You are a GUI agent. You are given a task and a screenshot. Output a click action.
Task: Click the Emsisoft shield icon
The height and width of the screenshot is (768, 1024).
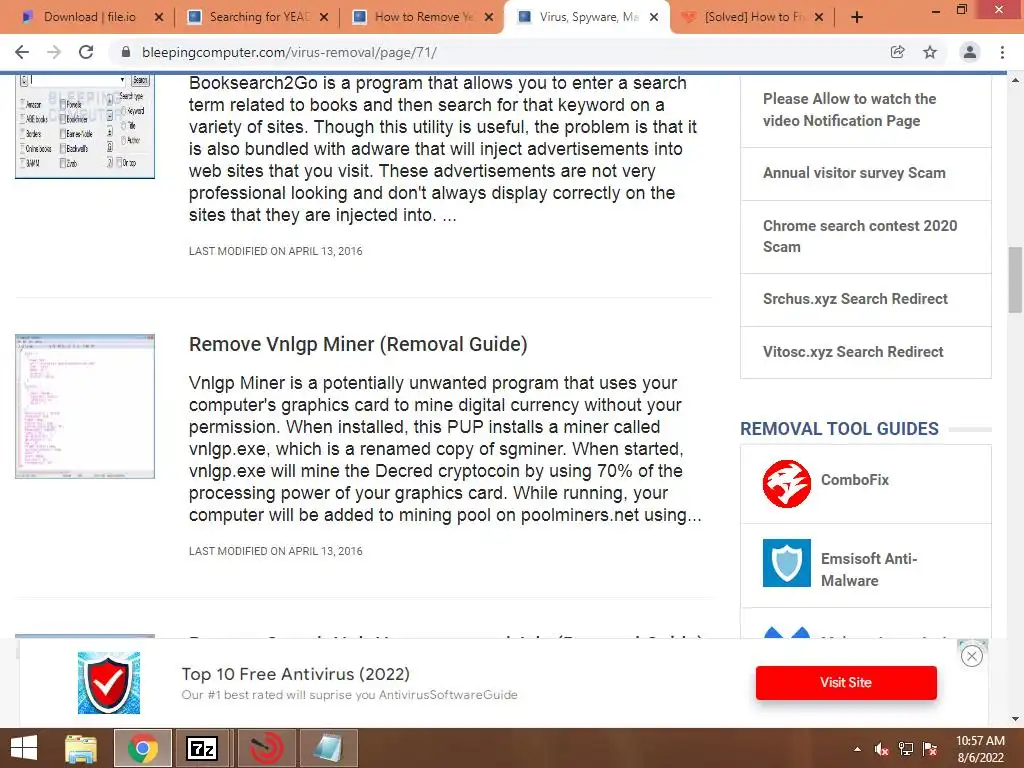(786, 563)
